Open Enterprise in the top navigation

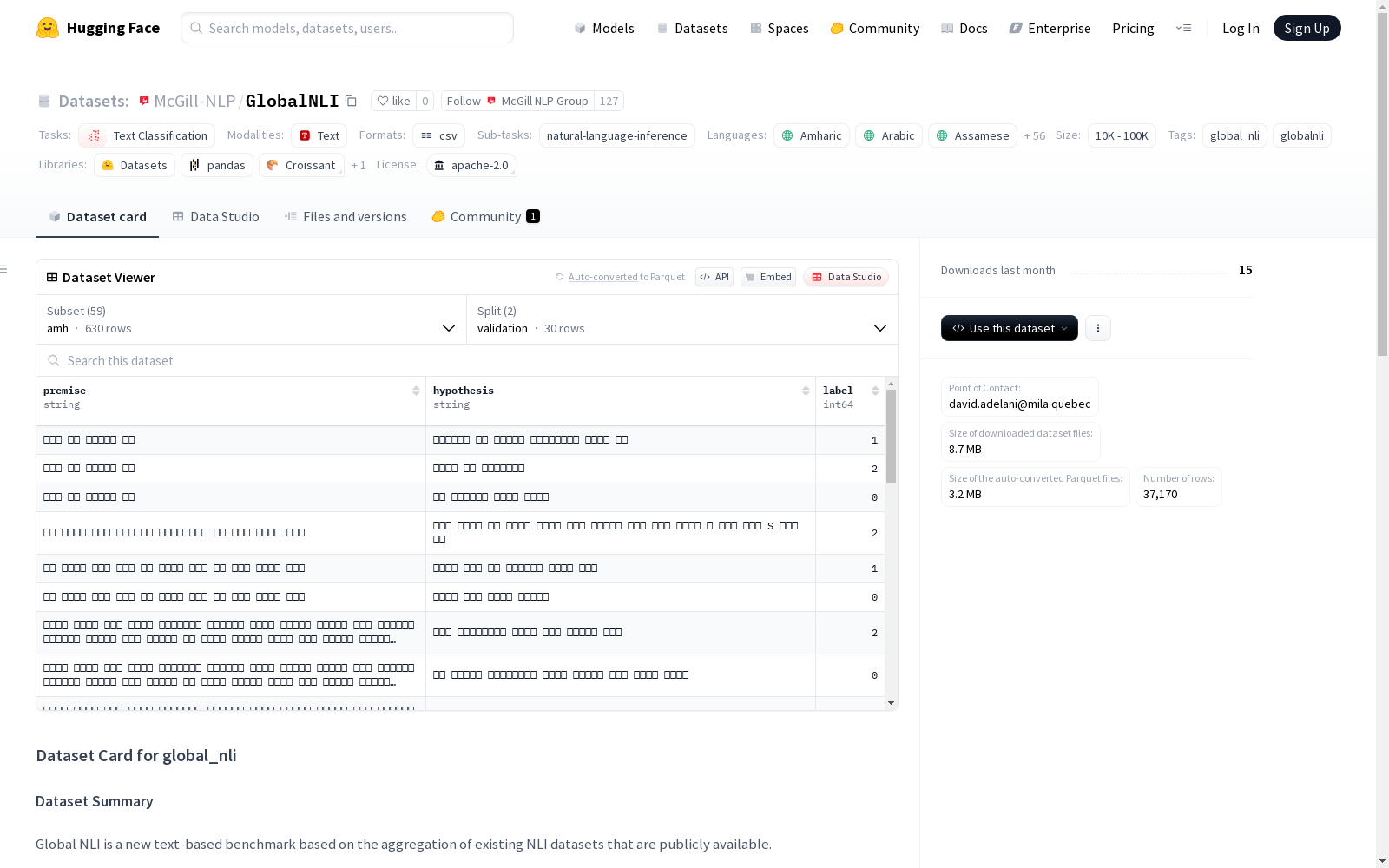[1050, 28]
